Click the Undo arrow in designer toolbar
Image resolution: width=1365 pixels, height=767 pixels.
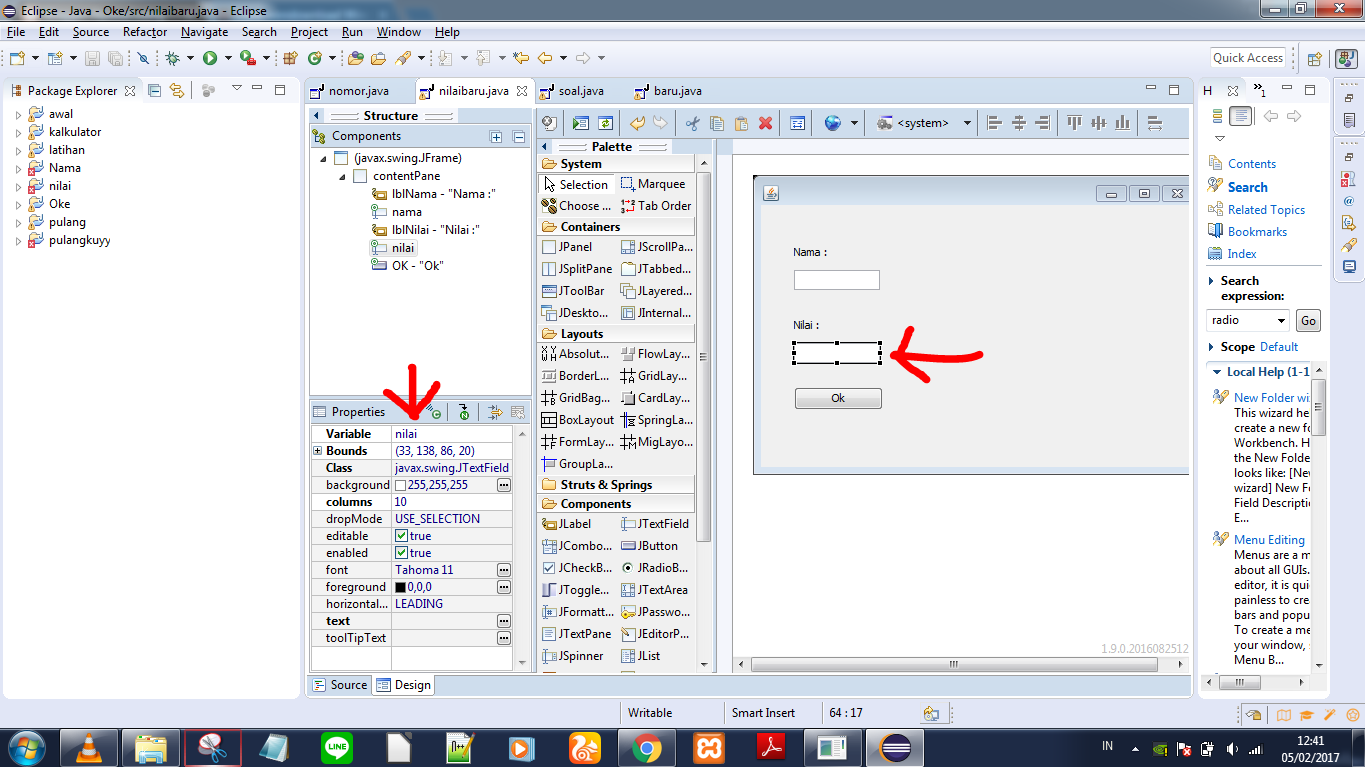click(x=638, y=123)
